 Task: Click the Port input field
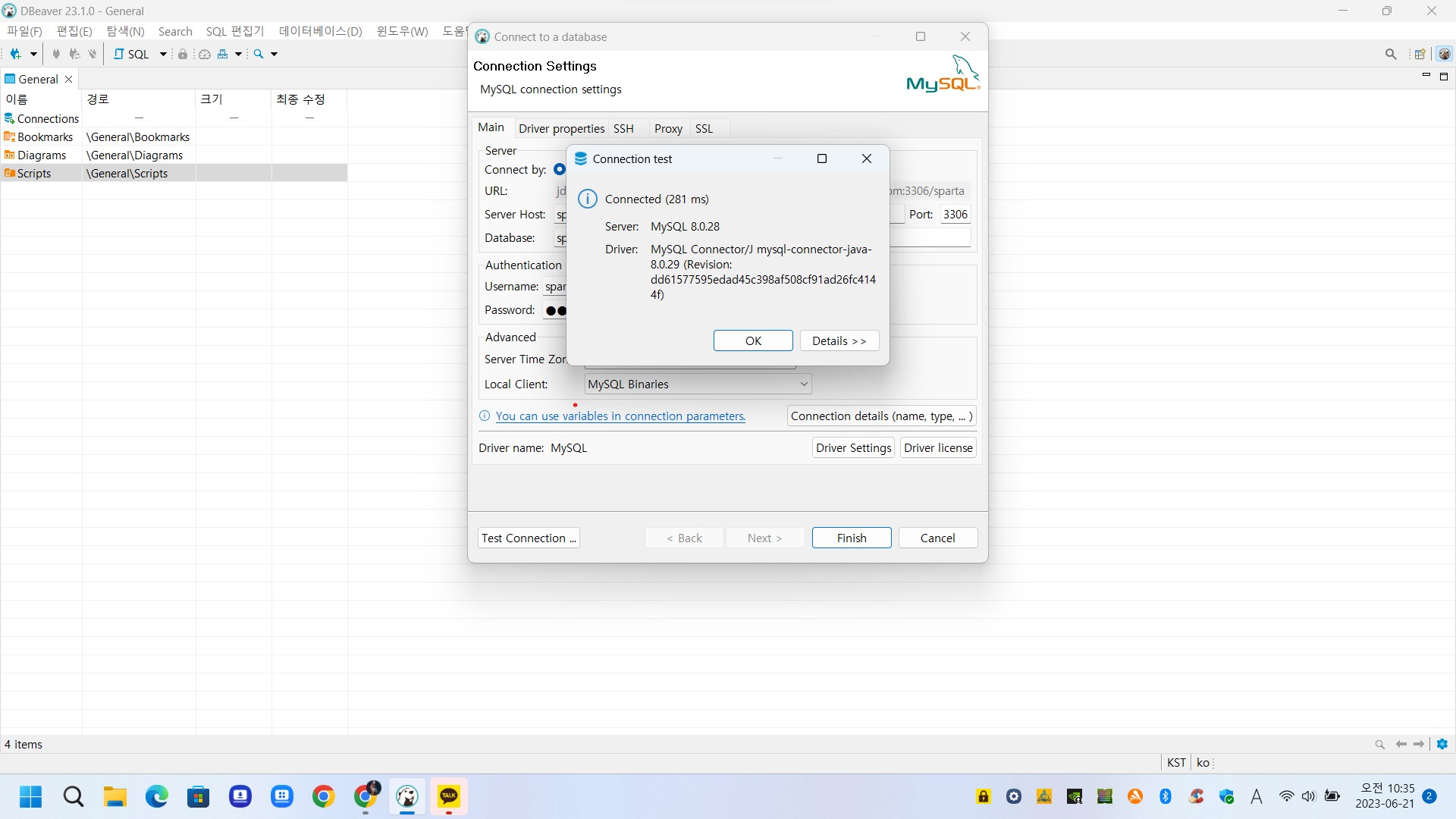(955, 215)
